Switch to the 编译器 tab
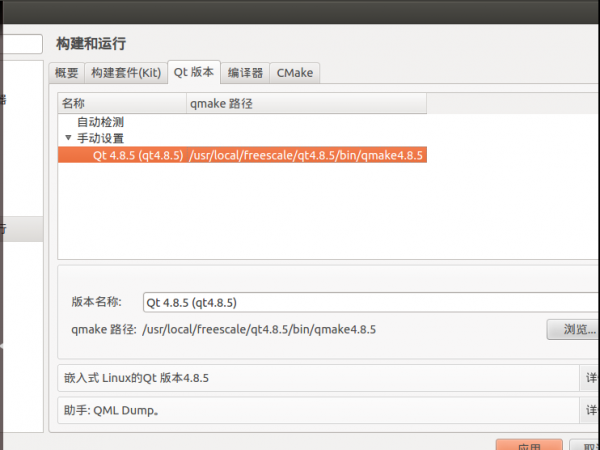This screenshot has height=450, width=600. [245, 73]
